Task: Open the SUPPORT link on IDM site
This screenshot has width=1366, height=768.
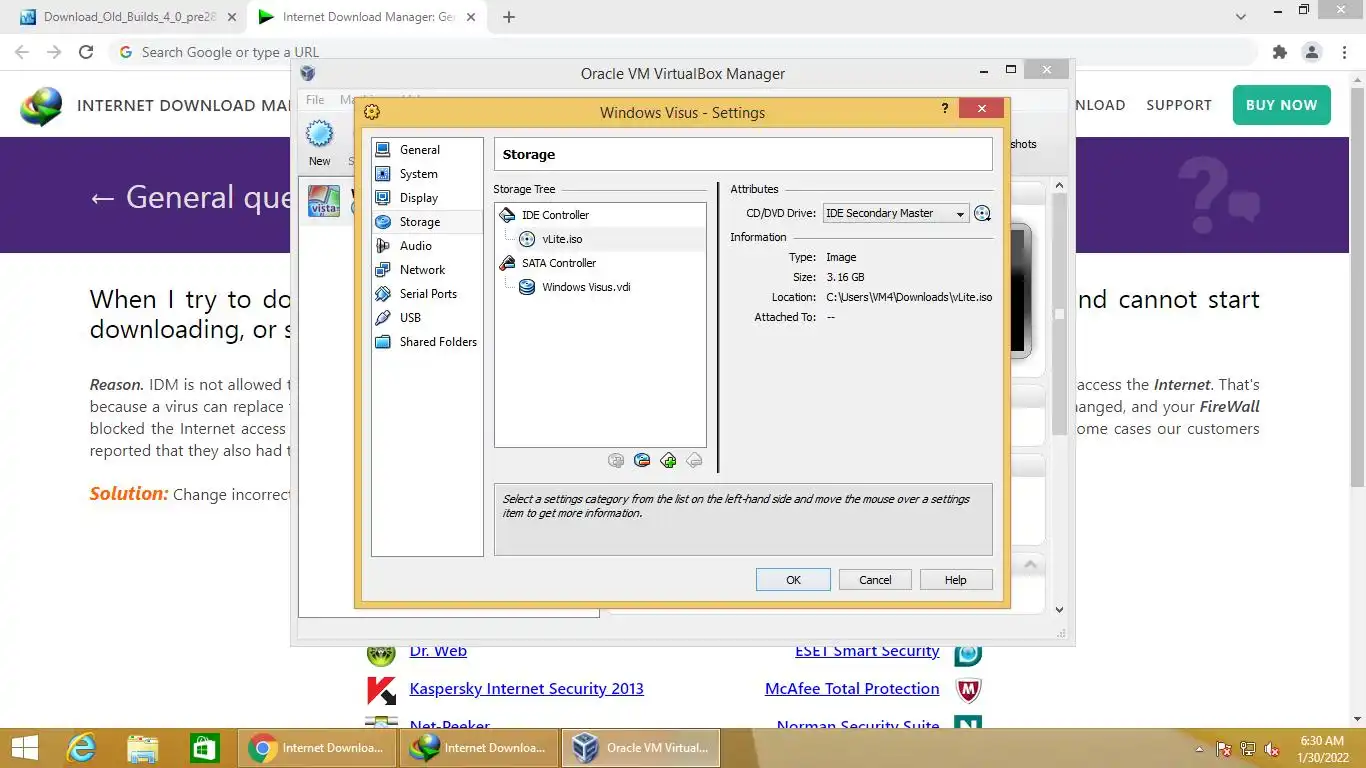Action: click(1179, 105)
